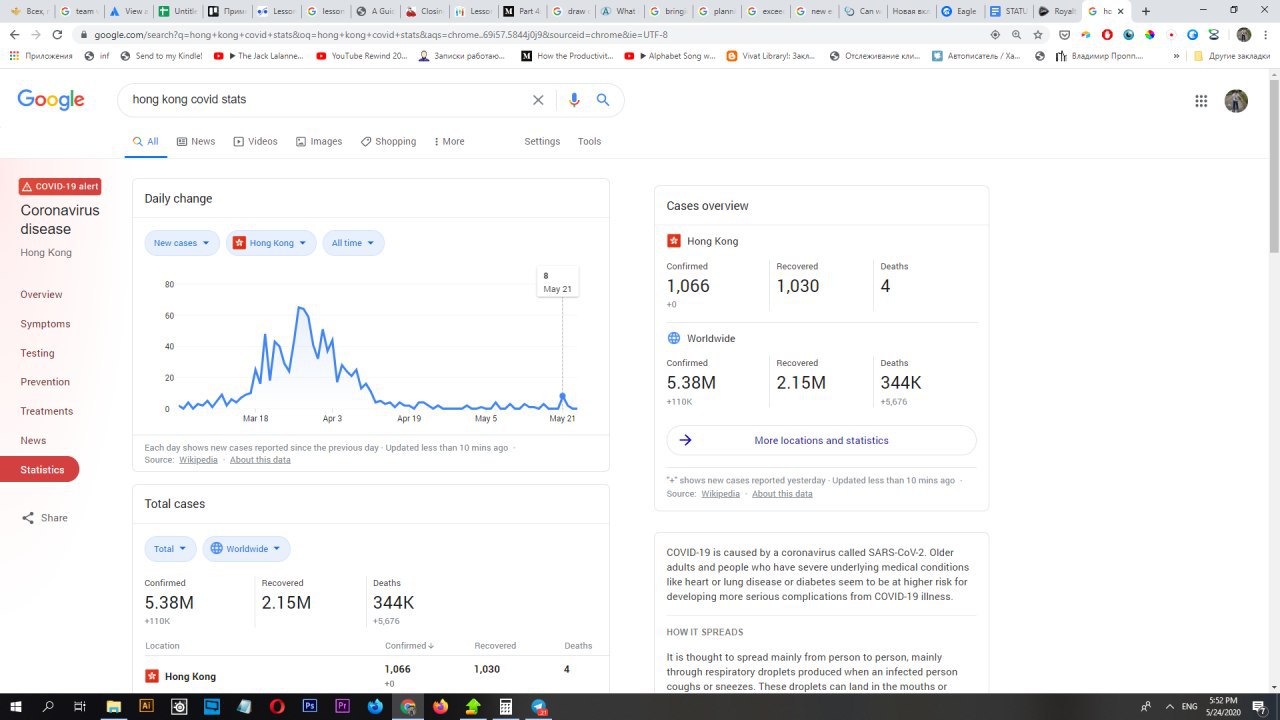Click Share in the sidebar

click(44, 518)
